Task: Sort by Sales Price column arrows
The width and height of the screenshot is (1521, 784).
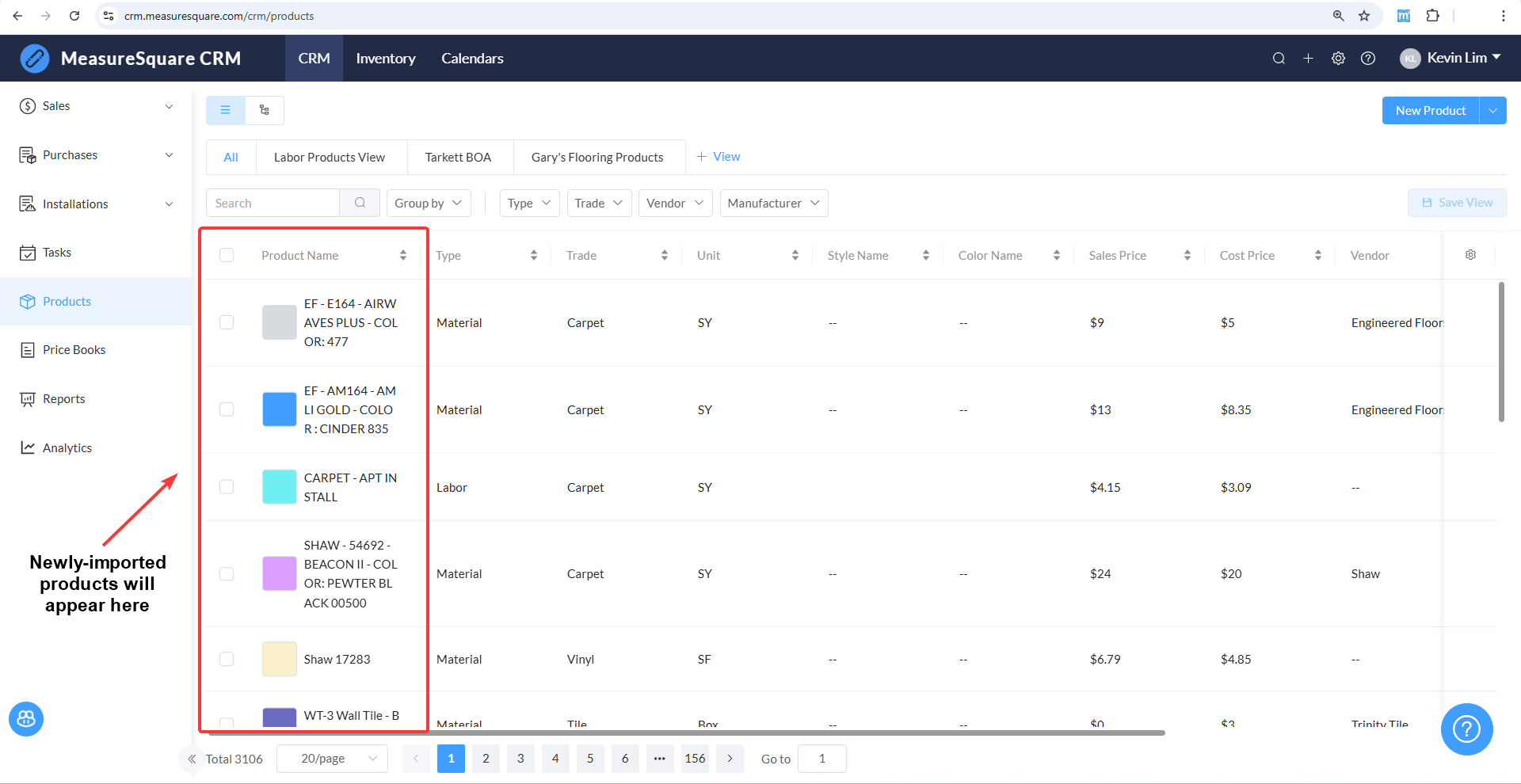Action: click(1187, 255)
